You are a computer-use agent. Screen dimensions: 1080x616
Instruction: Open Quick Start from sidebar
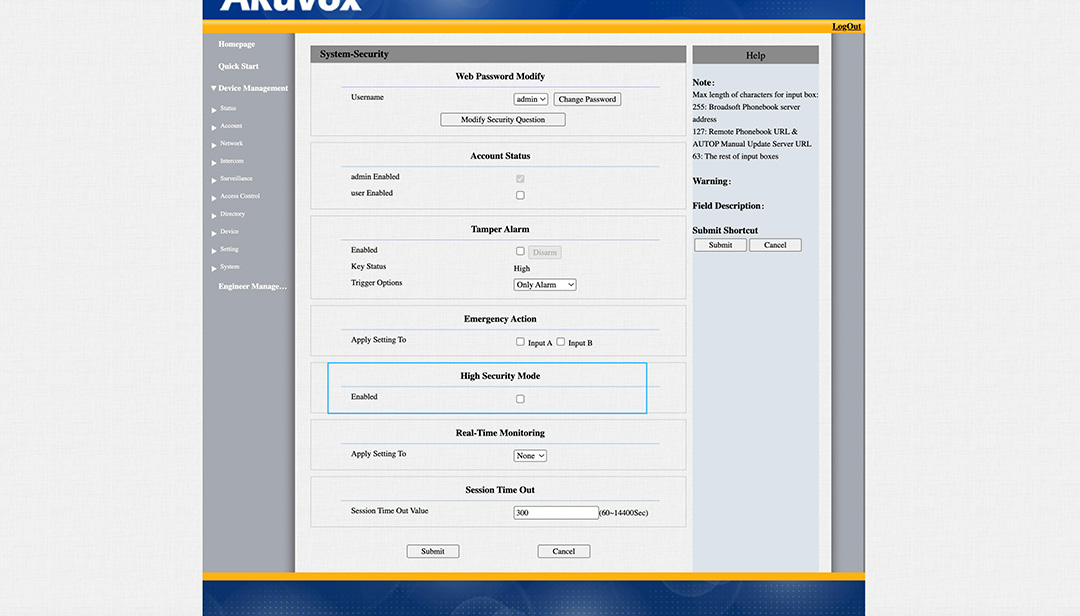(x=238, y=67)
